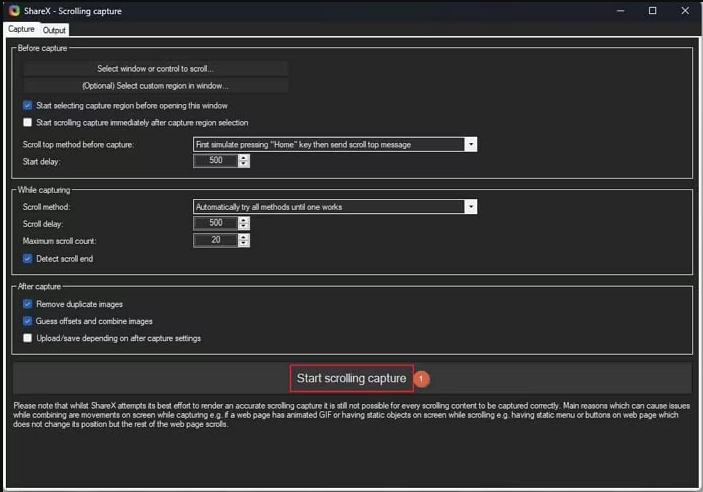703x492 pixels.
Task: Click the ShareX logo icon in title bar
Action: click(x=14, y=11)
